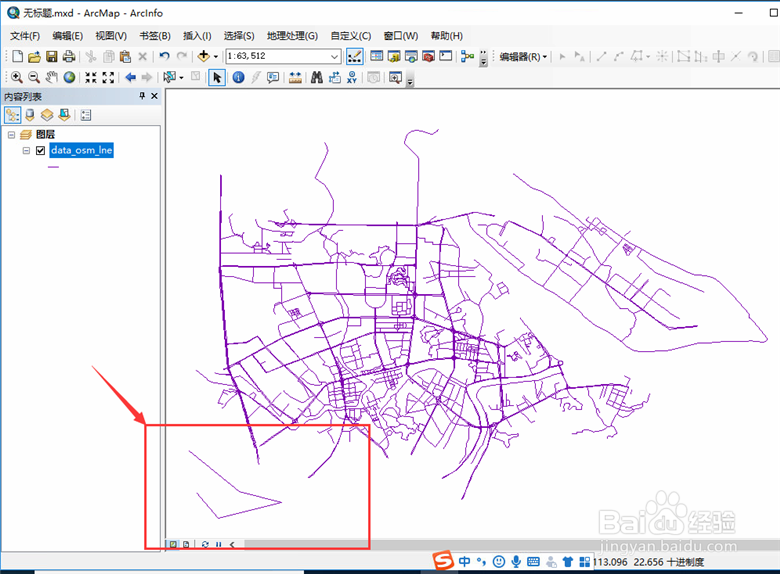The image size is (780, 574).
Task: Click Fixed Zoom In arrows
Action: pos(91,78)
